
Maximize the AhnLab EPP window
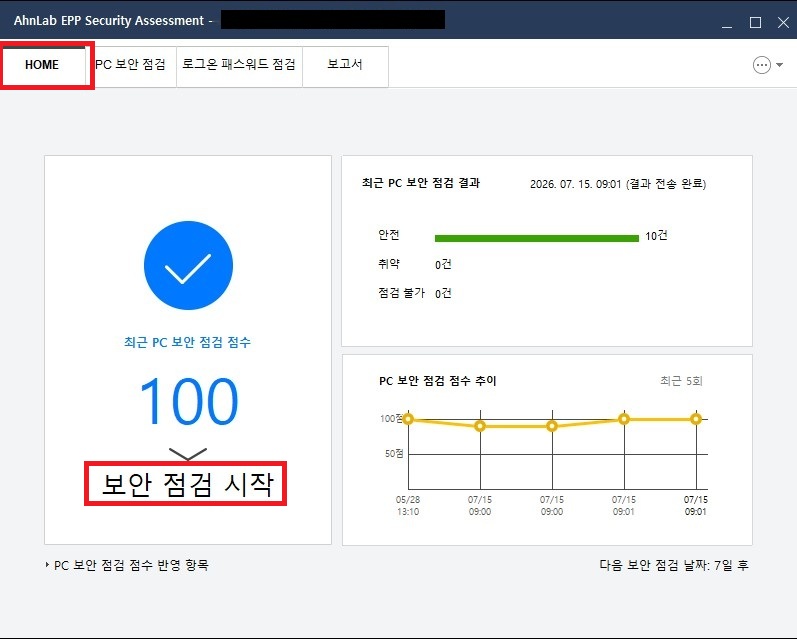pyautogui.click(x=755, y=23)
